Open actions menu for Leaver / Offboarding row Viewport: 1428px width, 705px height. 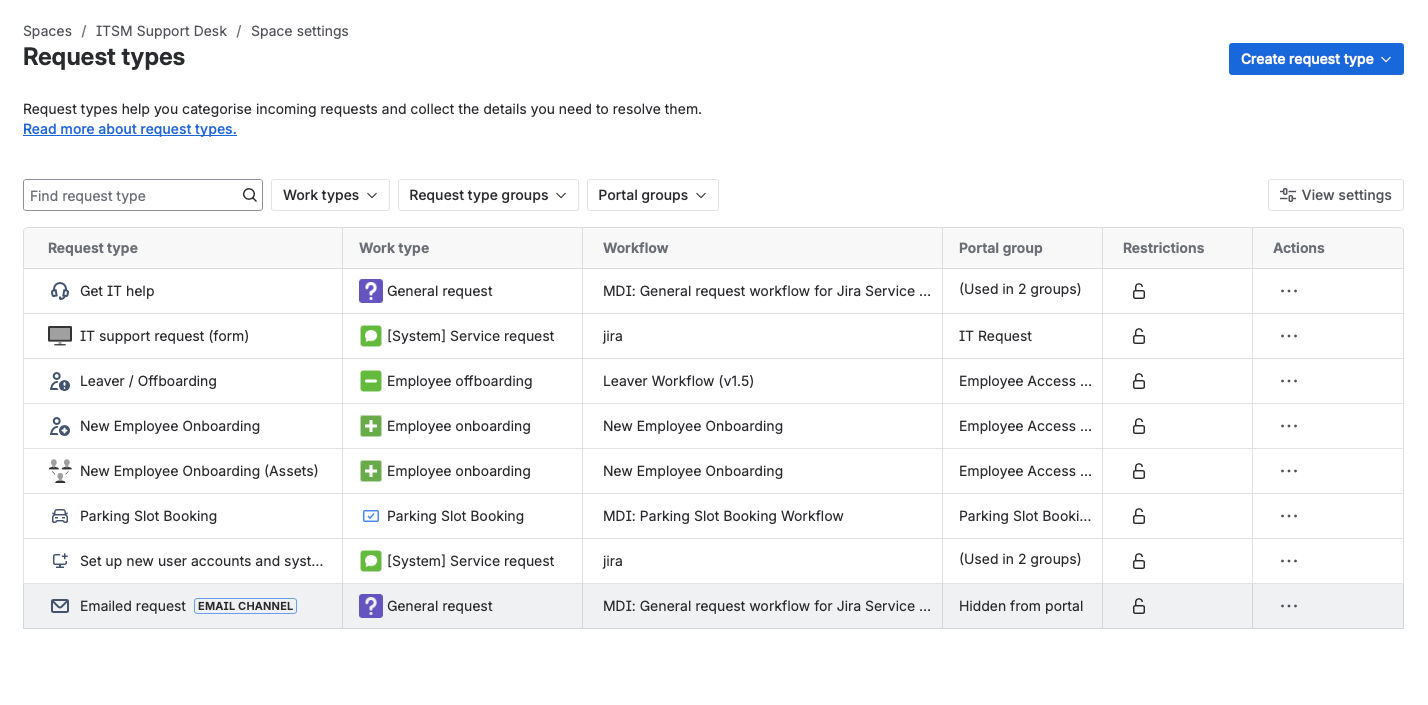tap(1288, 381)
